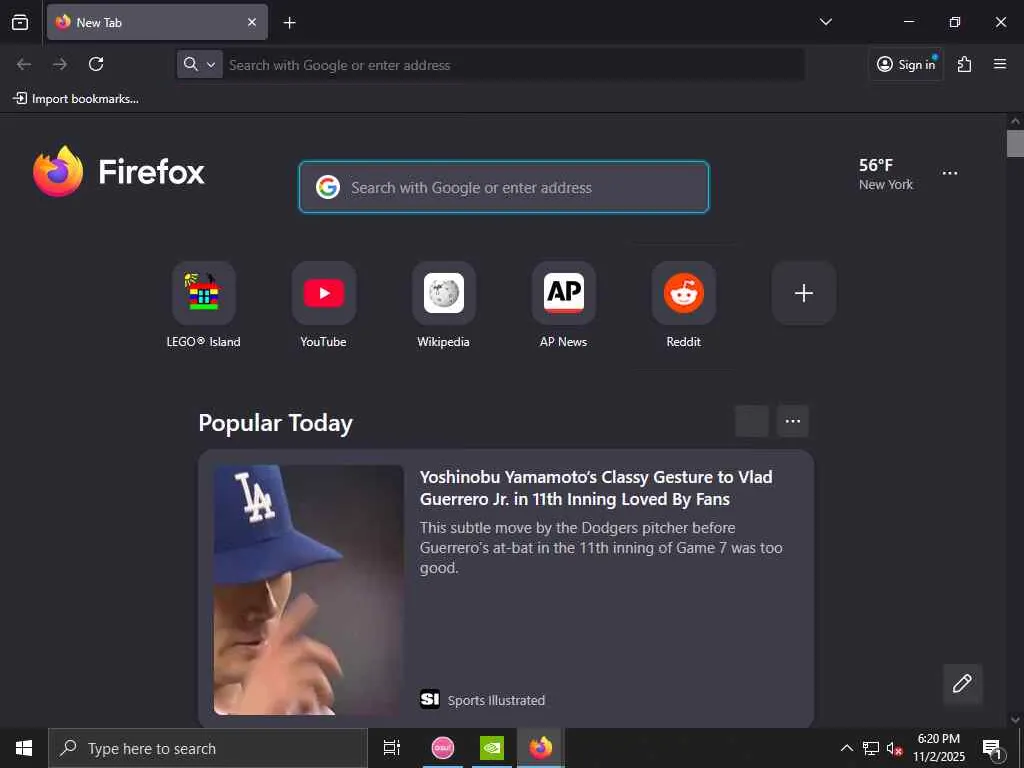The width and height of the screenshot is (1024, 768).
Task: Reload the current page
Action: (96, 64)
